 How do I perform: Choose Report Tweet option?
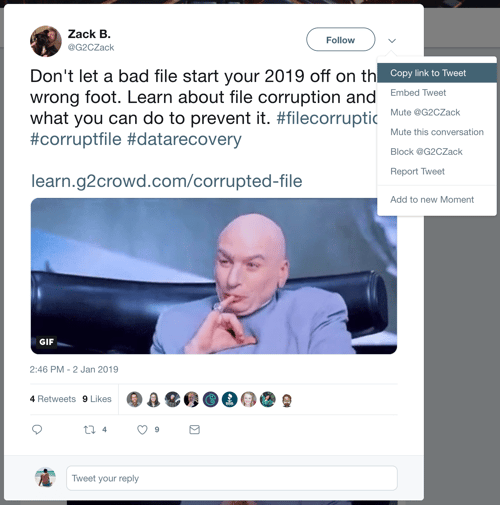click(417, 171)
